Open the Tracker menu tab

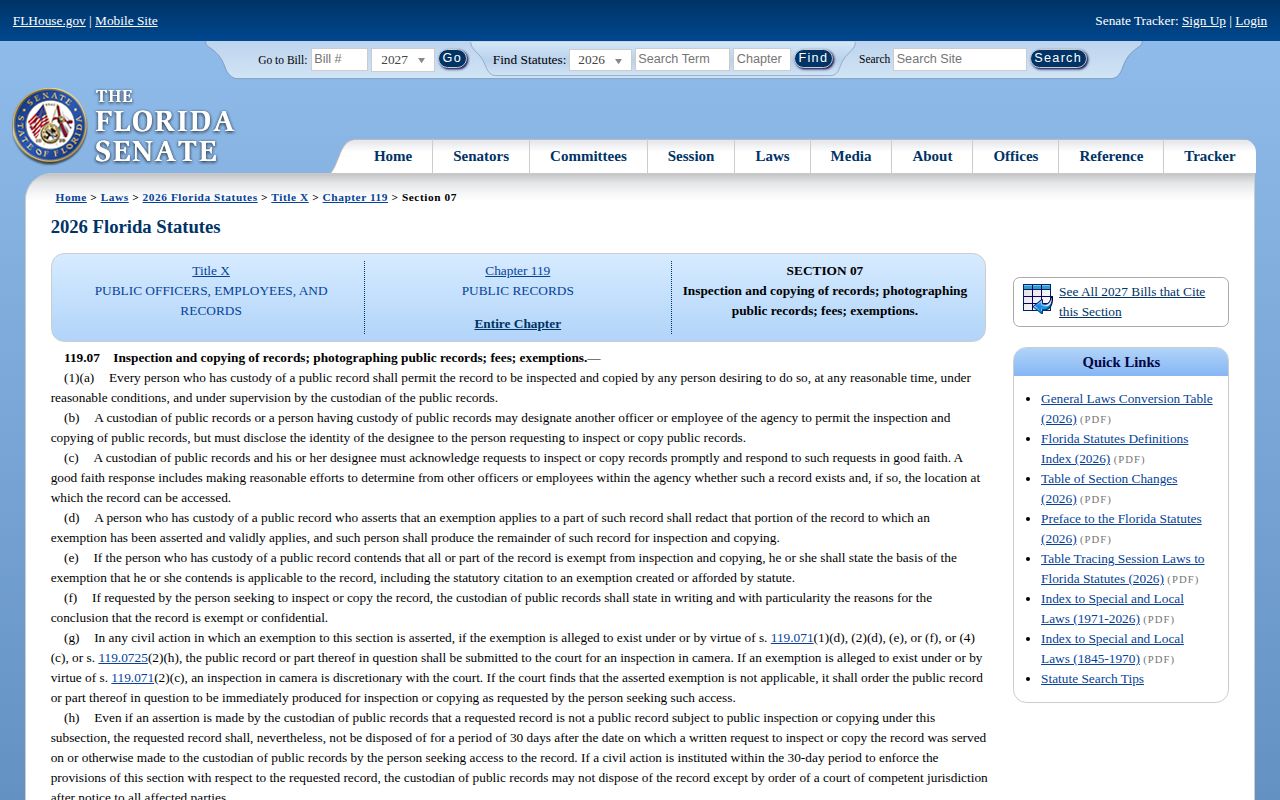click(1210, 156)
